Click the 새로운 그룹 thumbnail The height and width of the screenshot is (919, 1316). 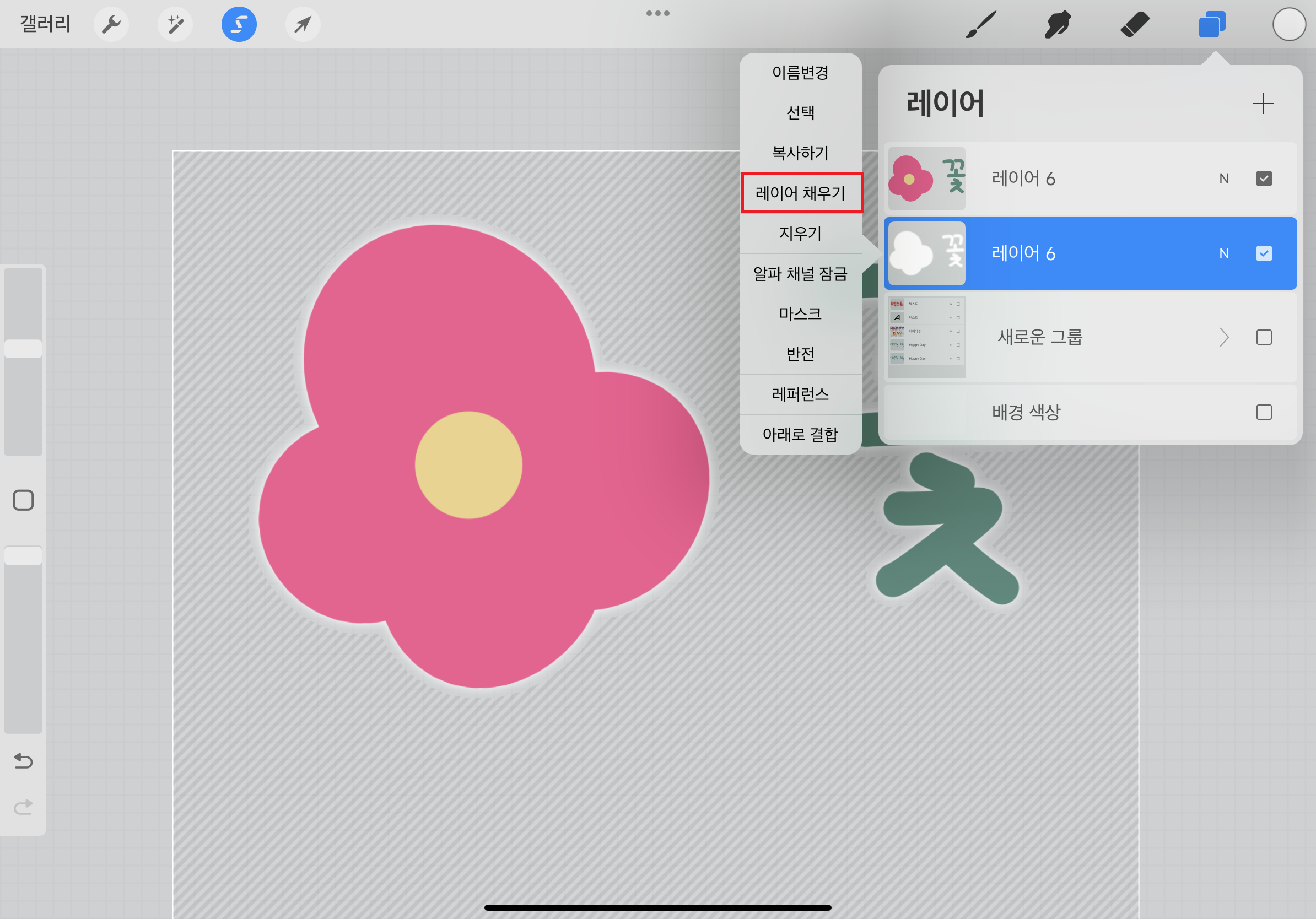(x=926, y=337)
